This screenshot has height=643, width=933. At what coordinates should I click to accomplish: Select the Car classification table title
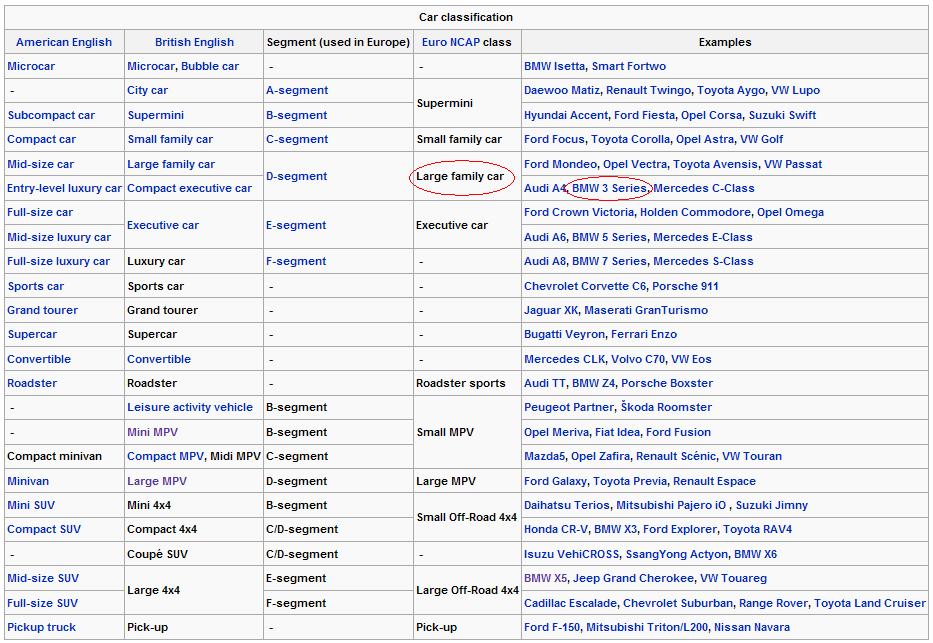coord(466,17)
